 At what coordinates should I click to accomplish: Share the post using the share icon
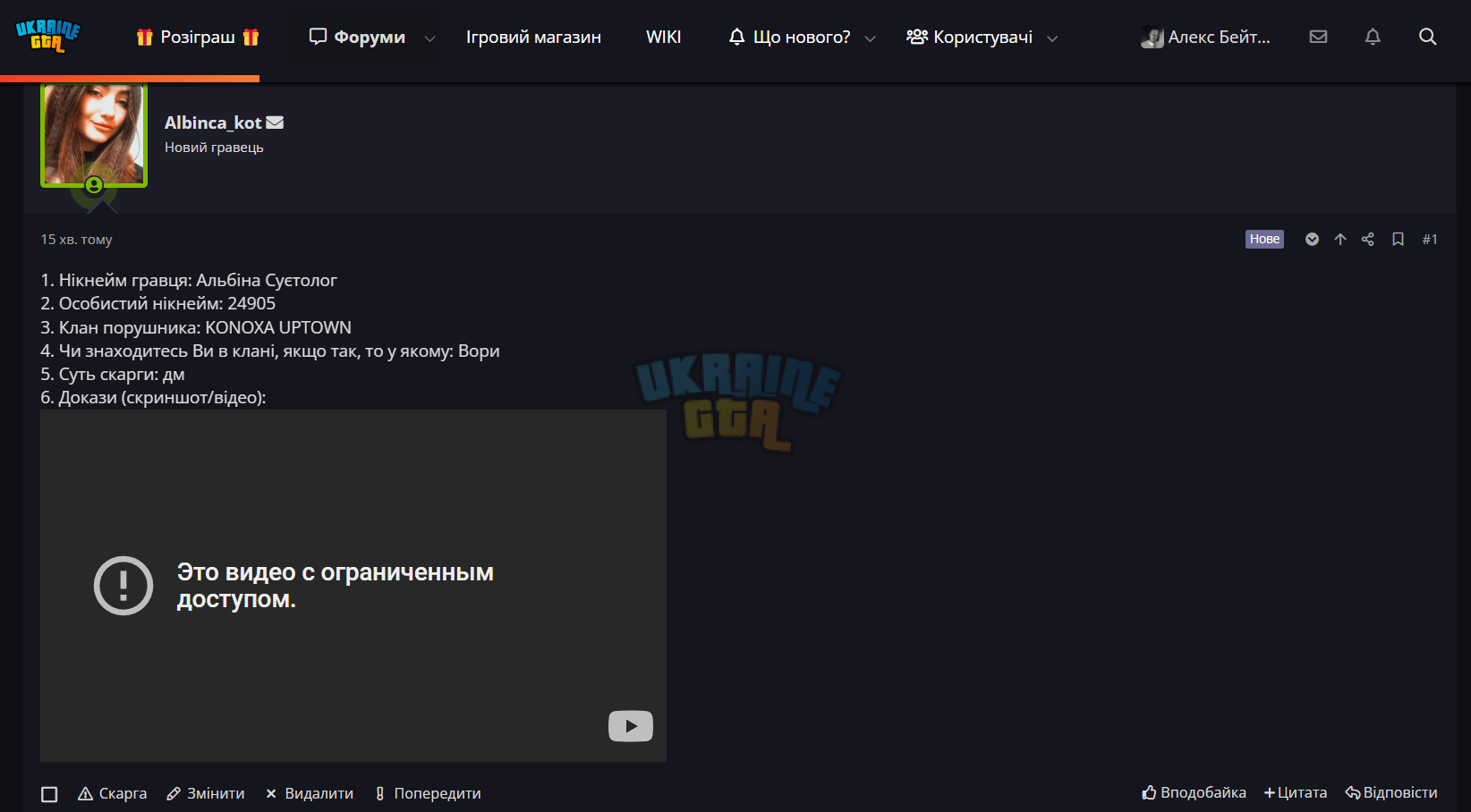pyautogui.click(x=1367, y=239)
